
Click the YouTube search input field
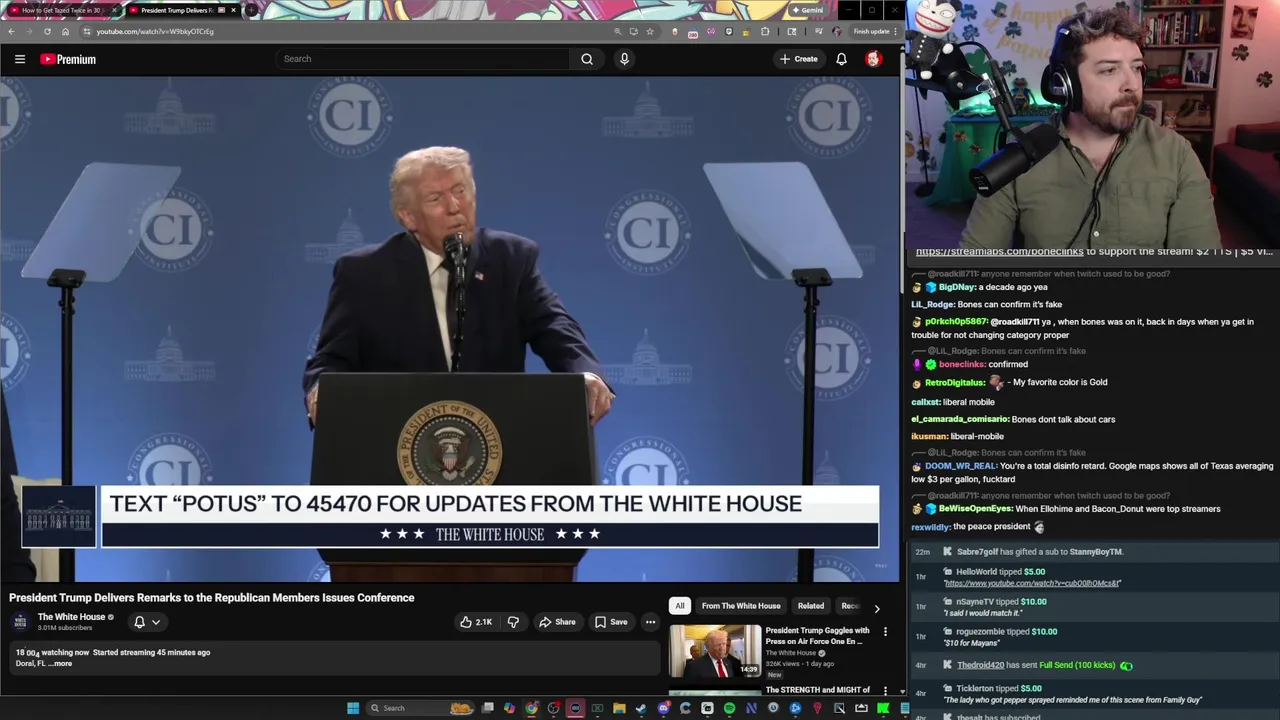coord(425,59)
